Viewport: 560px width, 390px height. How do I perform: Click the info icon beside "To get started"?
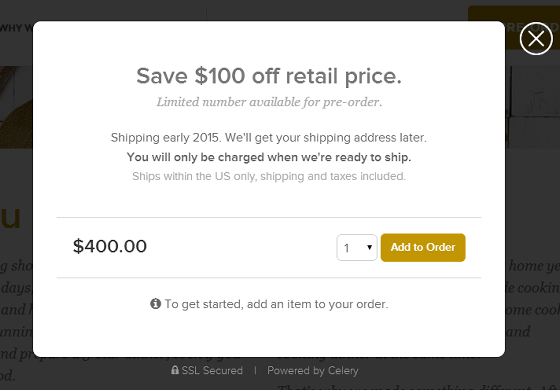(155, 304)
